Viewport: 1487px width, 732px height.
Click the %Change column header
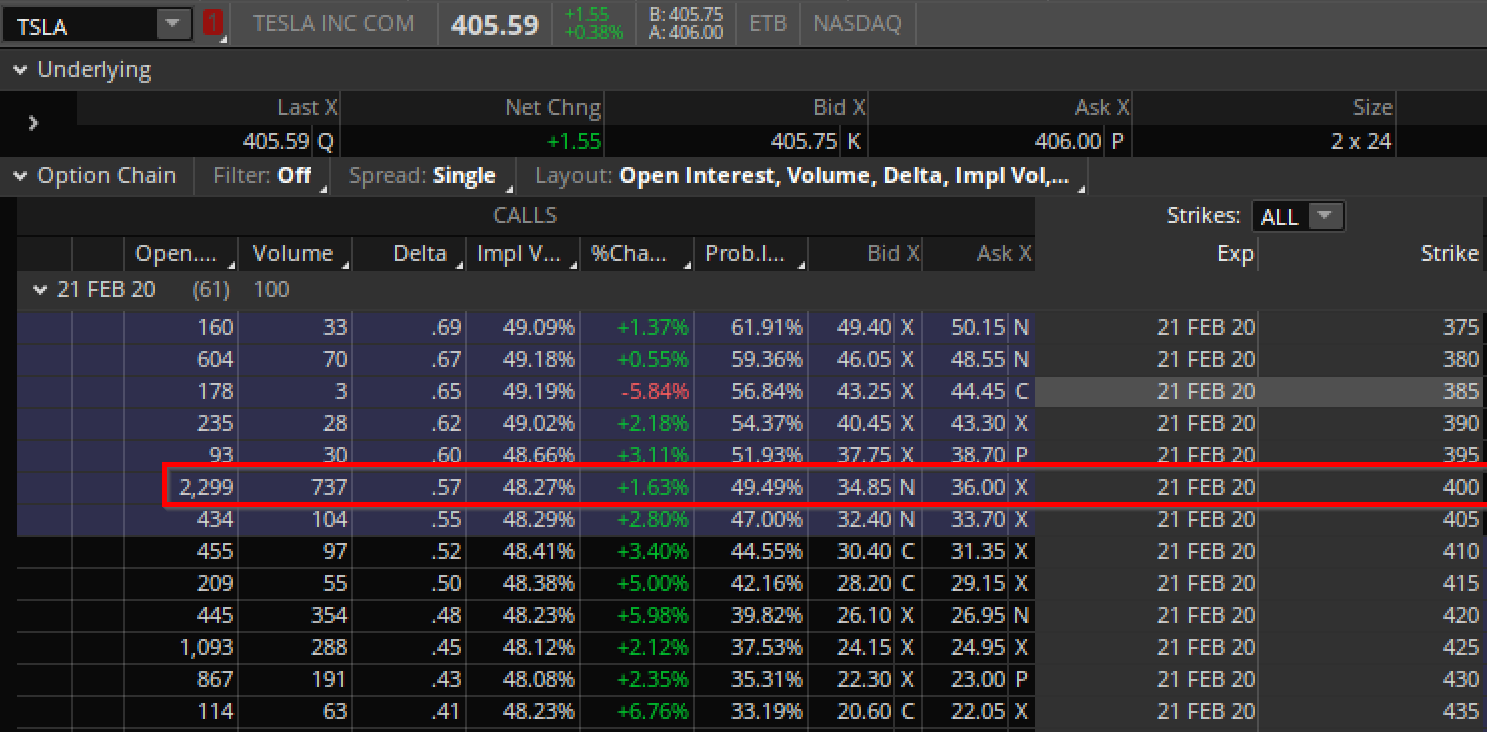click(x=637, y=254)
